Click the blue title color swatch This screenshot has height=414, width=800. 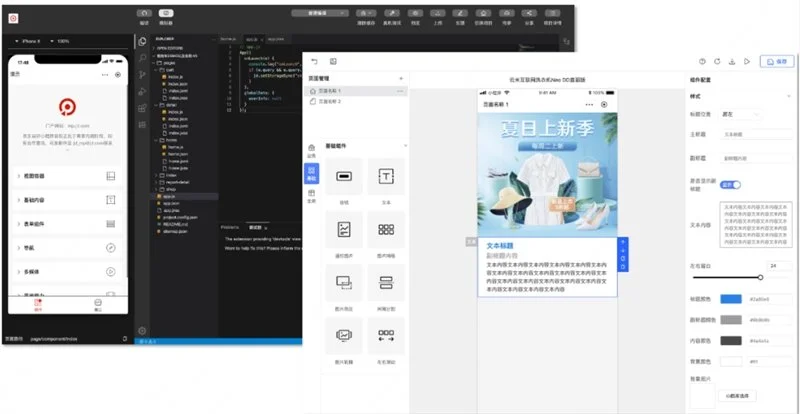(x=731, y=299)
